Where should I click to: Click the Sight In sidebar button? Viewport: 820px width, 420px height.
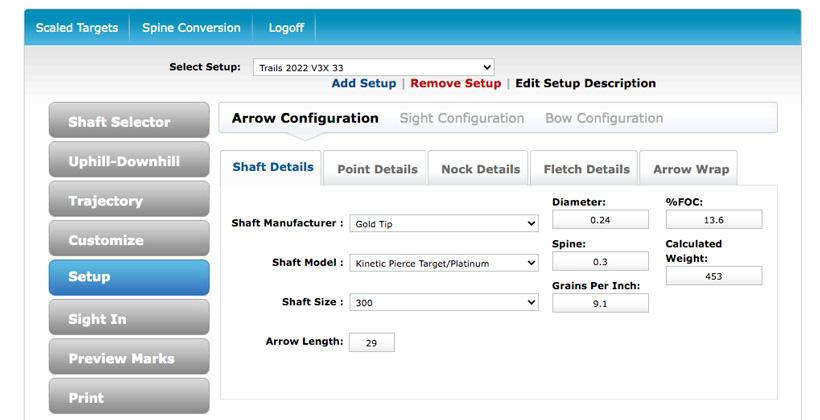(x=129, y=319)
